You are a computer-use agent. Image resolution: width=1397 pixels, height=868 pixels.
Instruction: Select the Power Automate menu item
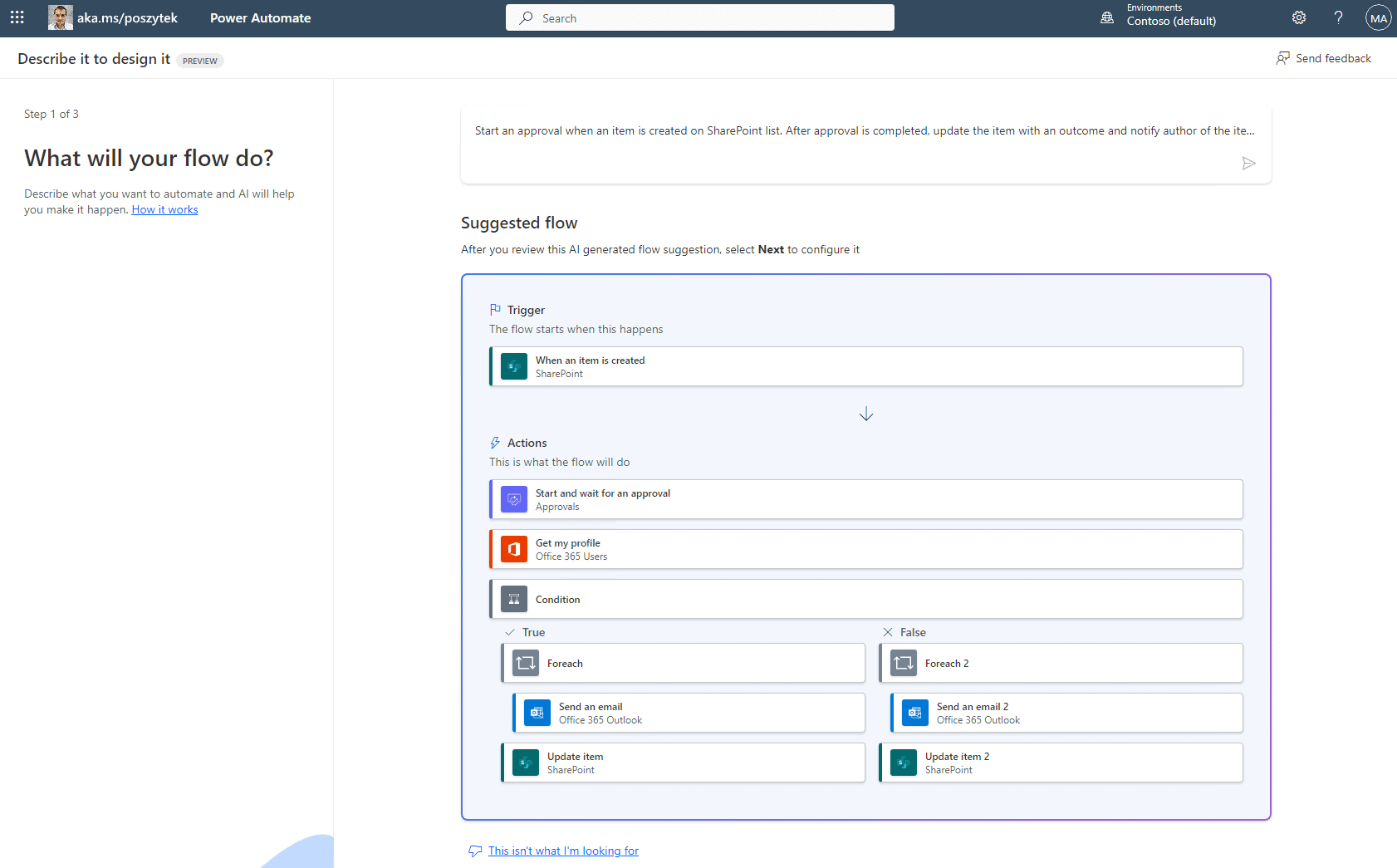pos(260,17)
